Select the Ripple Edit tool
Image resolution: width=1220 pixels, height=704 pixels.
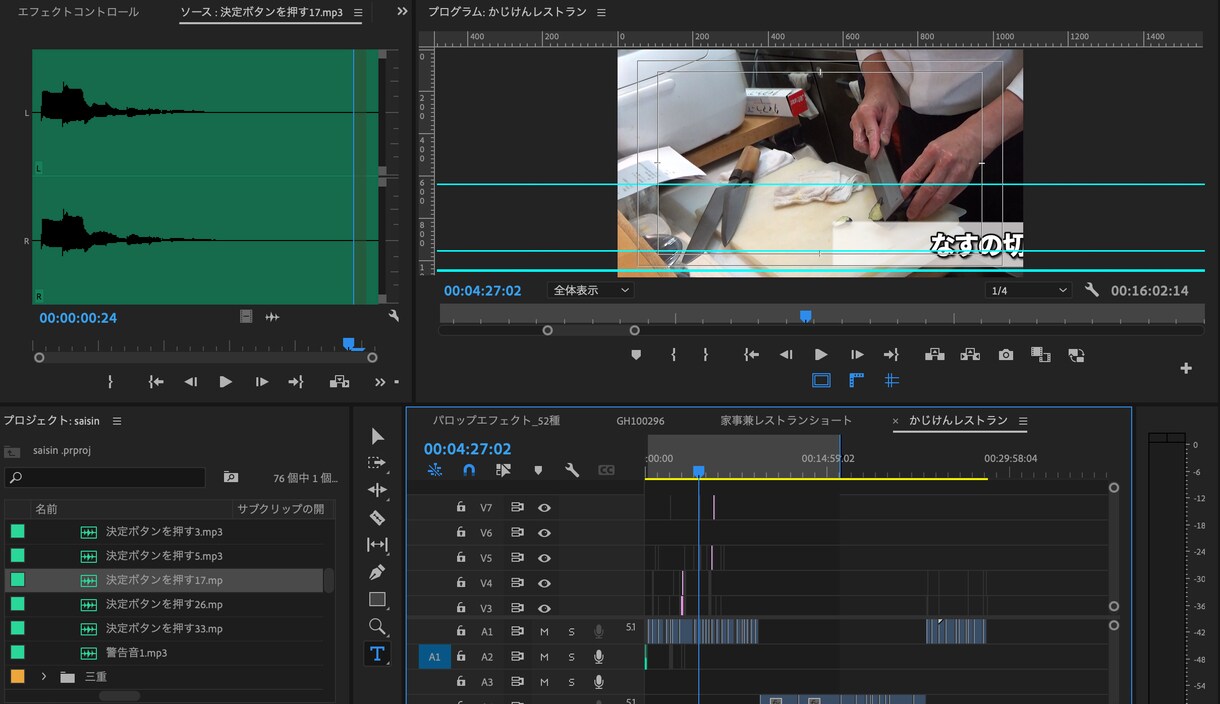pos(377,490)
